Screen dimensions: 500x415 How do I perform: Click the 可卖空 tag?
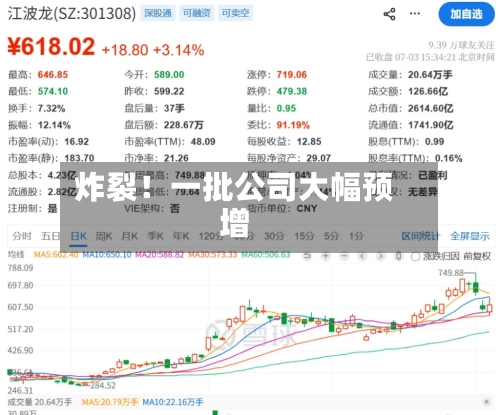[235, 13]
